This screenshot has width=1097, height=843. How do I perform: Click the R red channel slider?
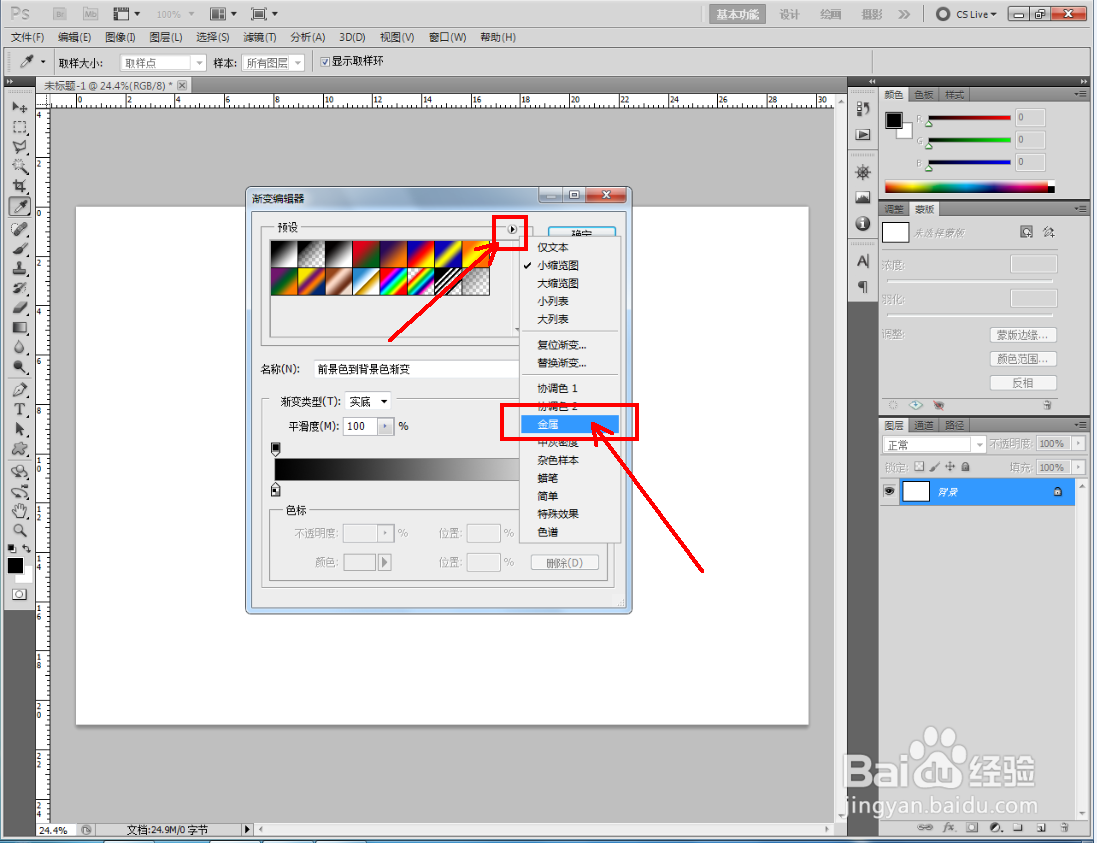tap(969, 118)
